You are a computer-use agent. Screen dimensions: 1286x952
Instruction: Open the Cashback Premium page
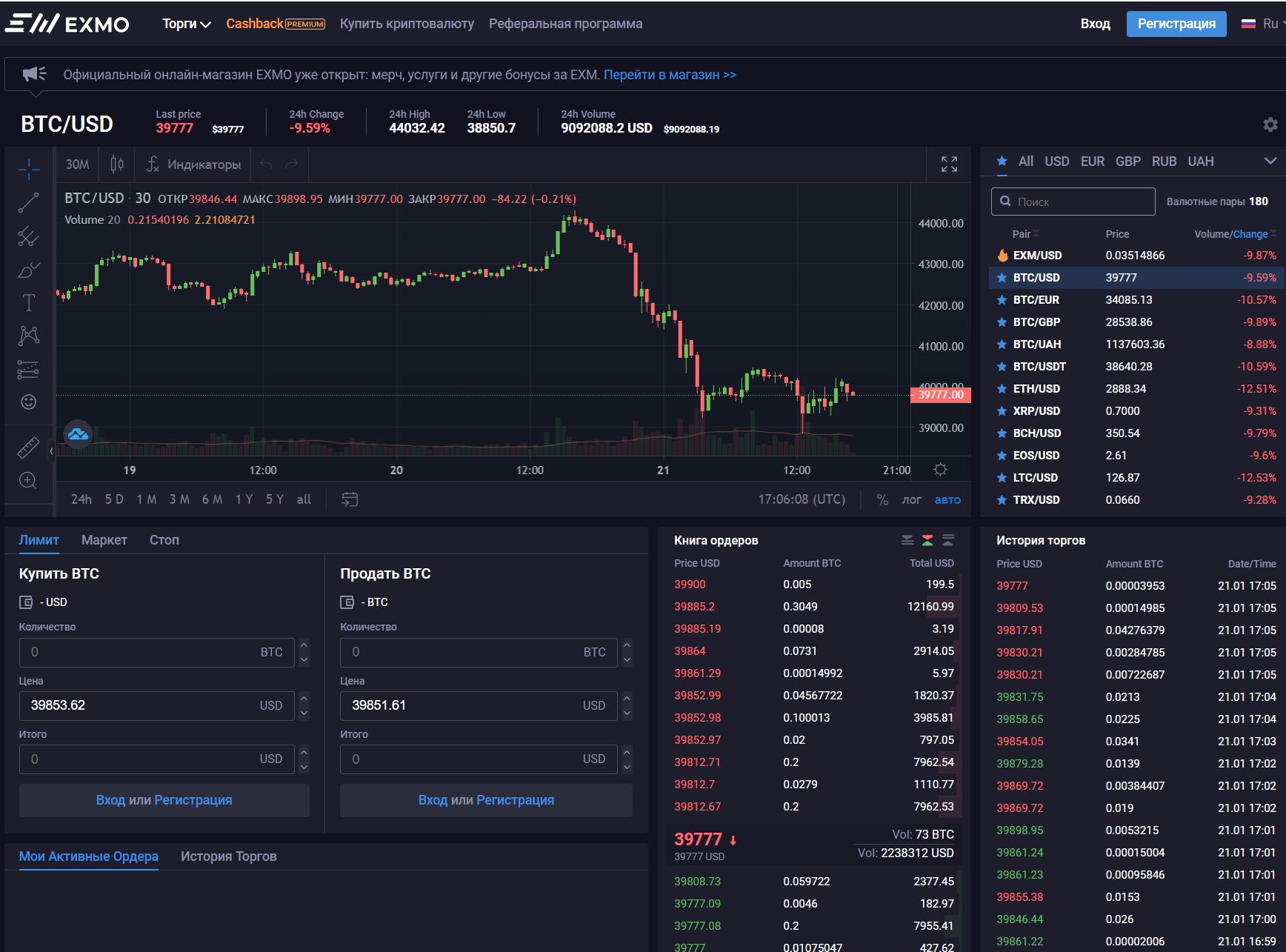276,24
